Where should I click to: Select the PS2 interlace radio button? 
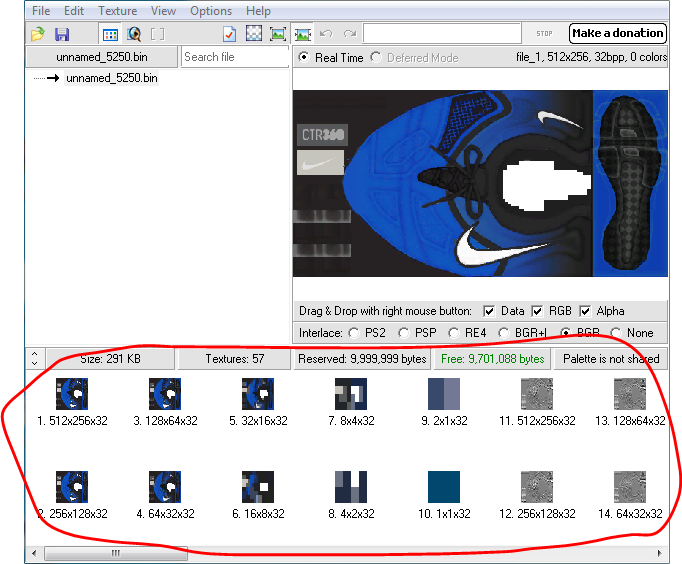pos(353,333)
